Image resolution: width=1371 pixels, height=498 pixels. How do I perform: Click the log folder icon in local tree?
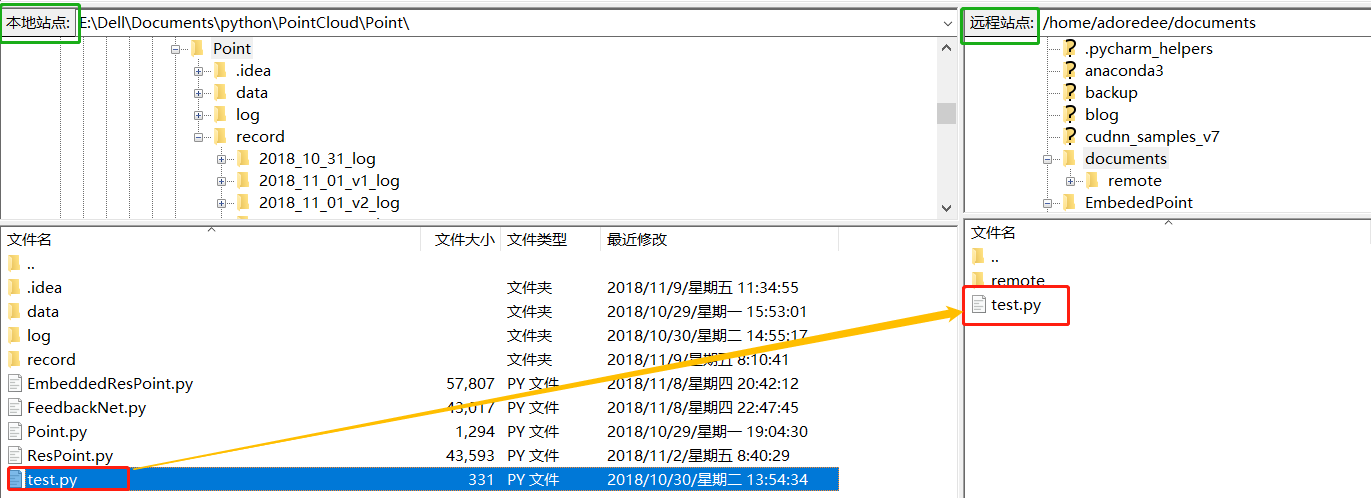click(220, 114)
